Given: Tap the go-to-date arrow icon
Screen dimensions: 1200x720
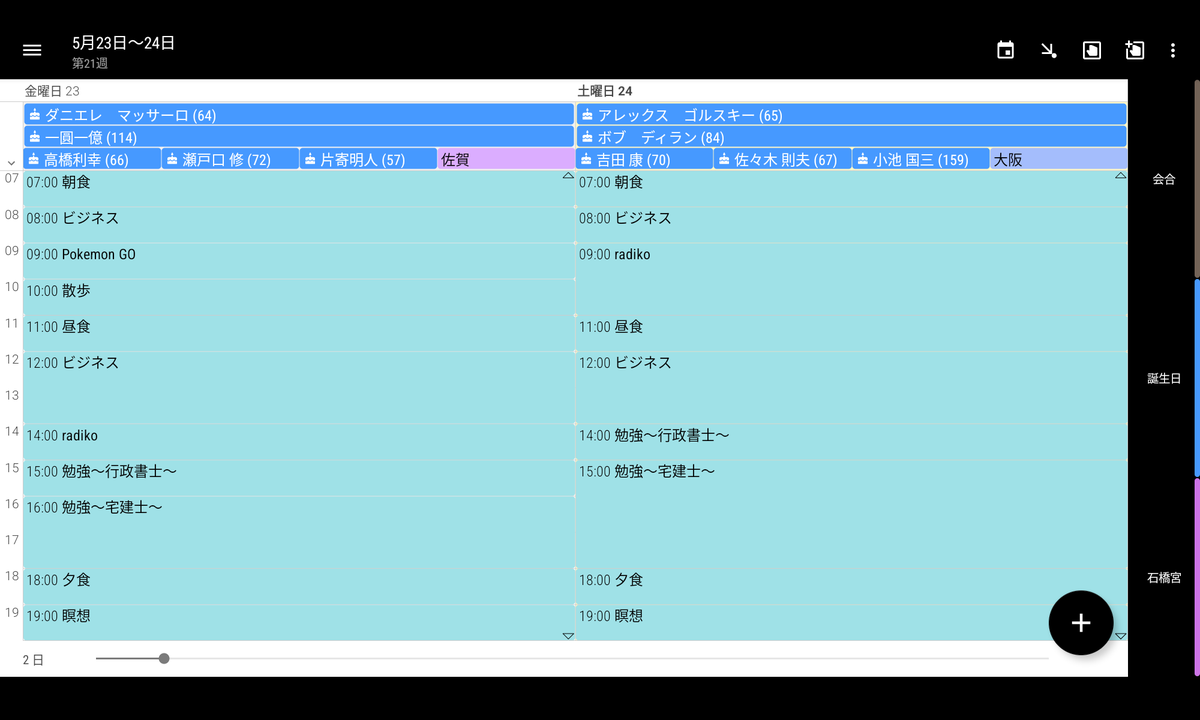Looking at the screenshot, I should pyautogui.click(x=1049, y=50).
